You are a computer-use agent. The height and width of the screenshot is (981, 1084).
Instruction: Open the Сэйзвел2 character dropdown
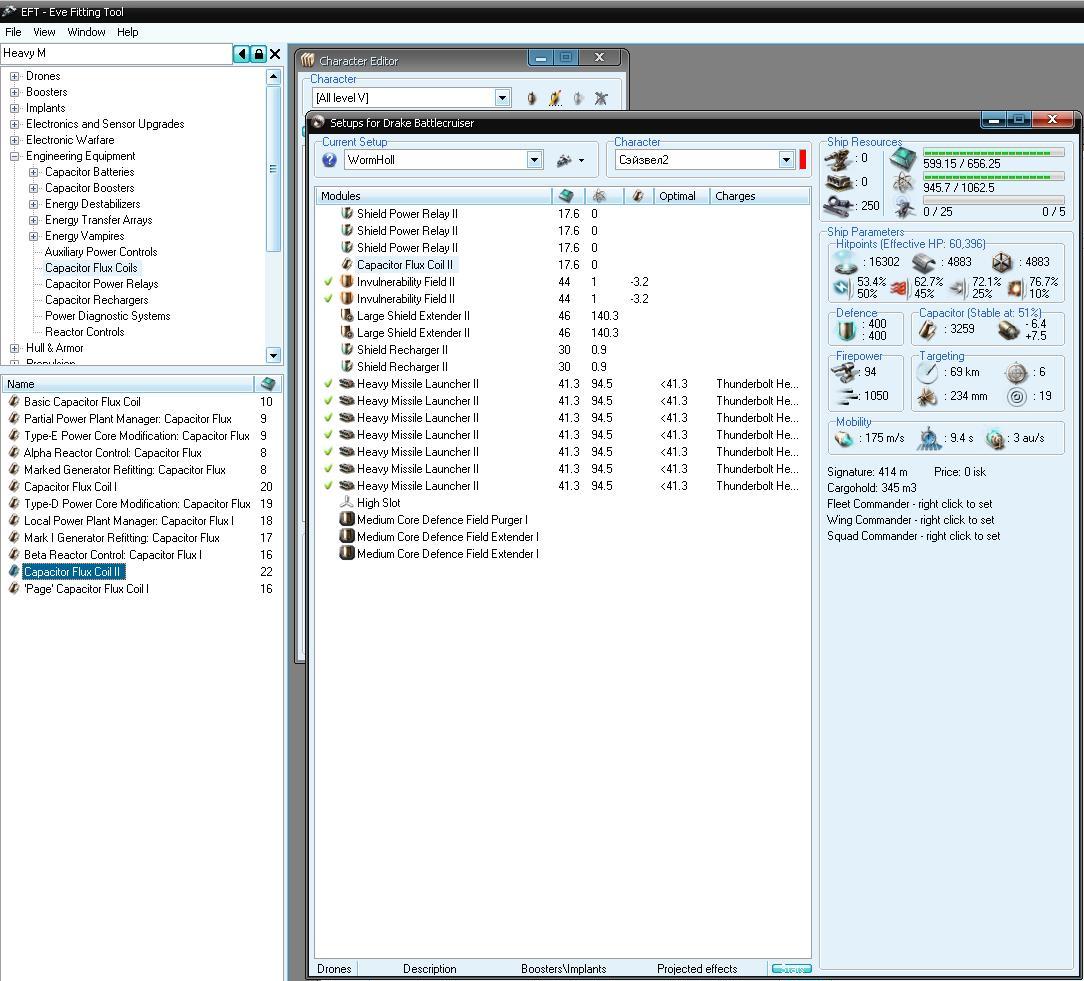click(x=786, y=160)
